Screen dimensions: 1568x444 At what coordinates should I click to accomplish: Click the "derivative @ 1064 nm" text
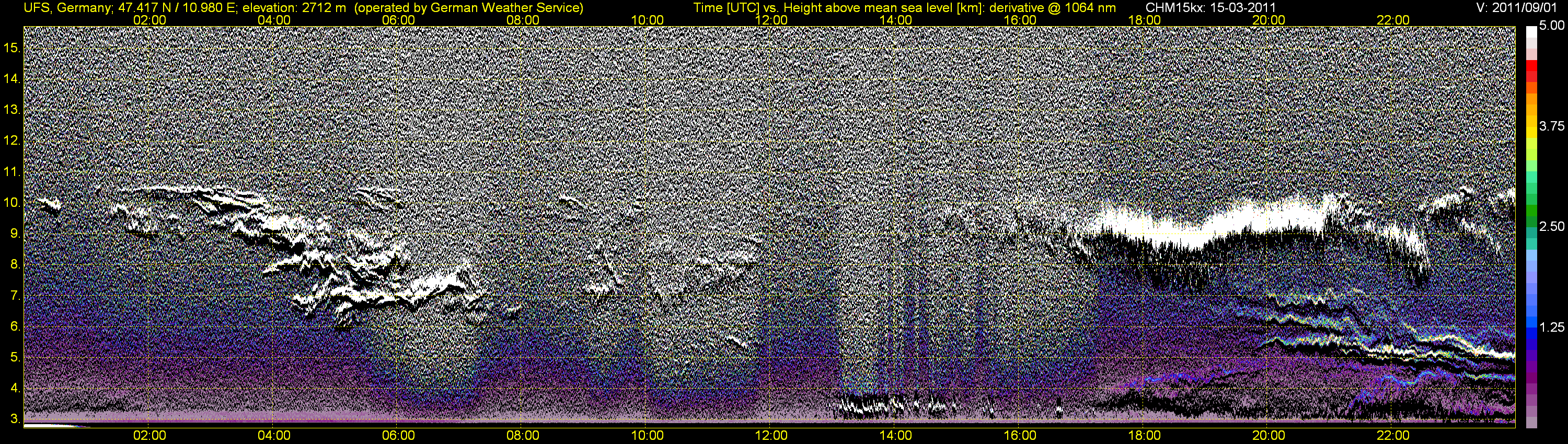click(x=1053, y=7)
